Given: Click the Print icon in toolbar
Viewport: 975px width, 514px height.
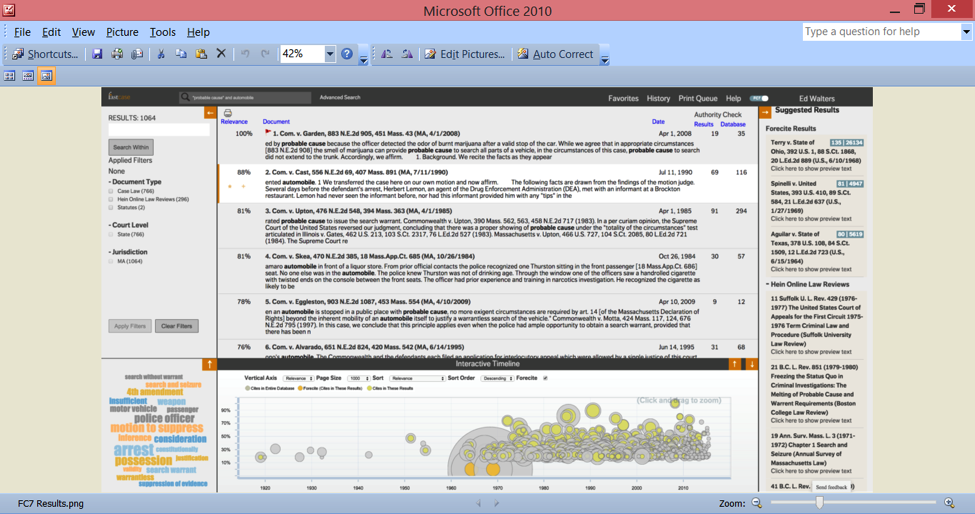Looking at the screenshot, I should [117, 54].
